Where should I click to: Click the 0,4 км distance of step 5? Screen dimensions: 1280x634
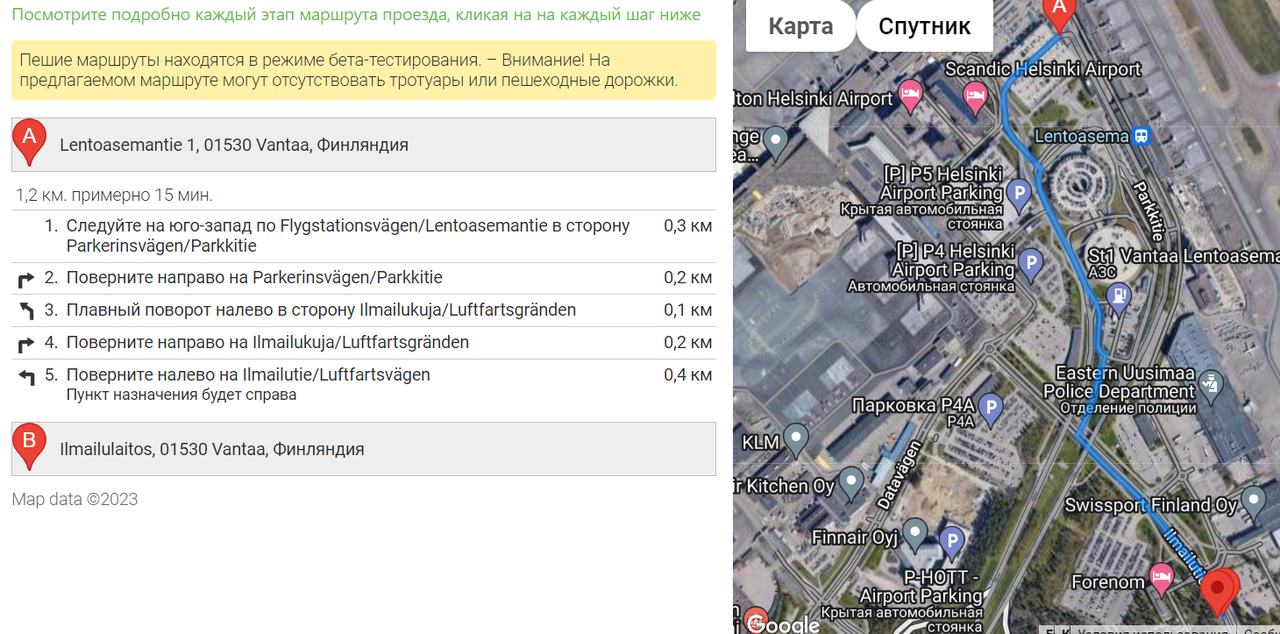click(688, 375)
